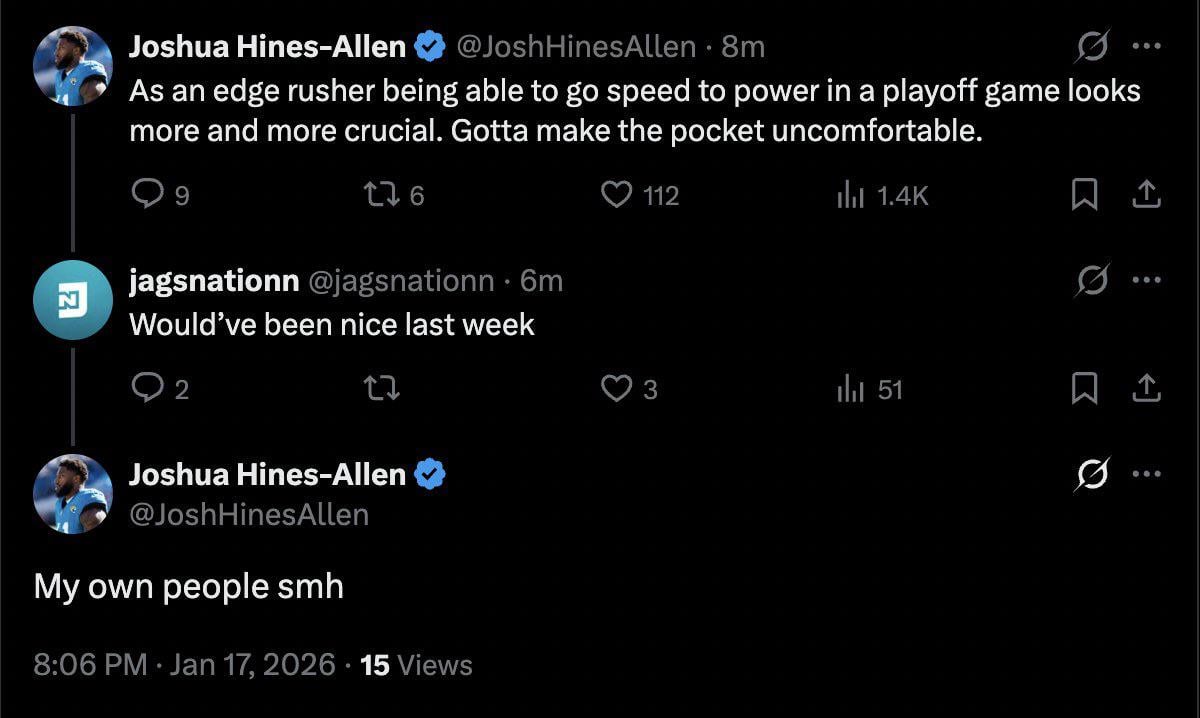Open the @JoshHinesAllen handle in top tweet
Viewport: 1200px width, 718px height.
(576, 46)
